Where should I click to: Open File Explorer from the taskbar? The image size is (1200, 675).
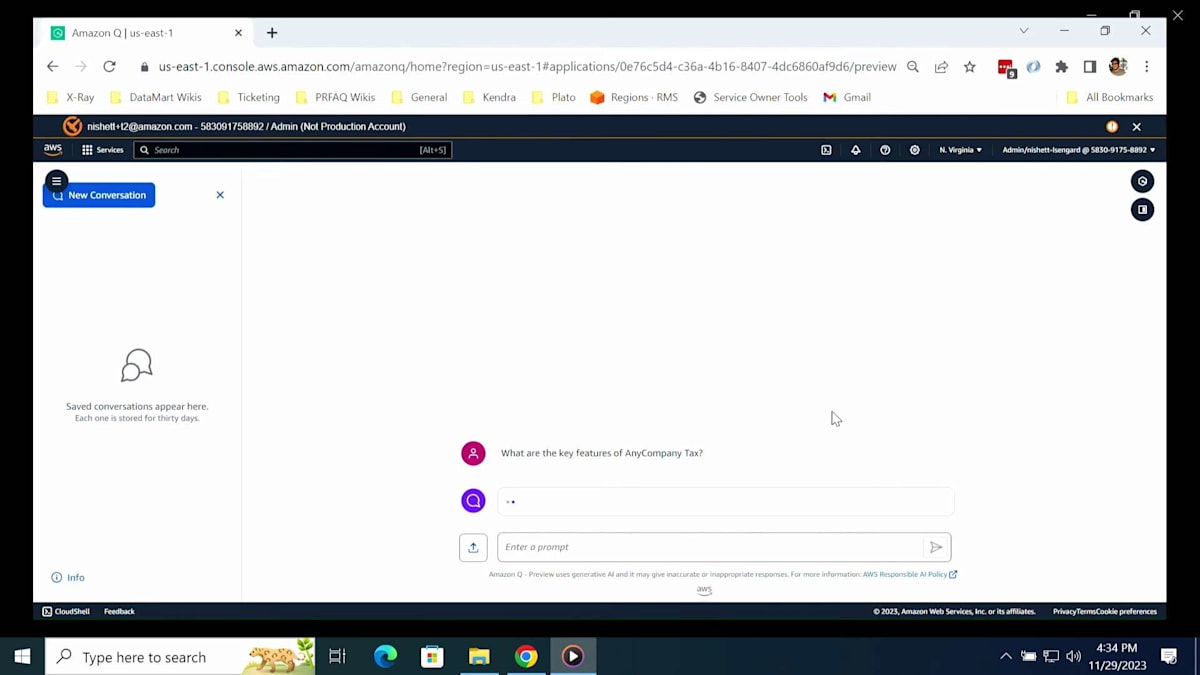(479, 657)
